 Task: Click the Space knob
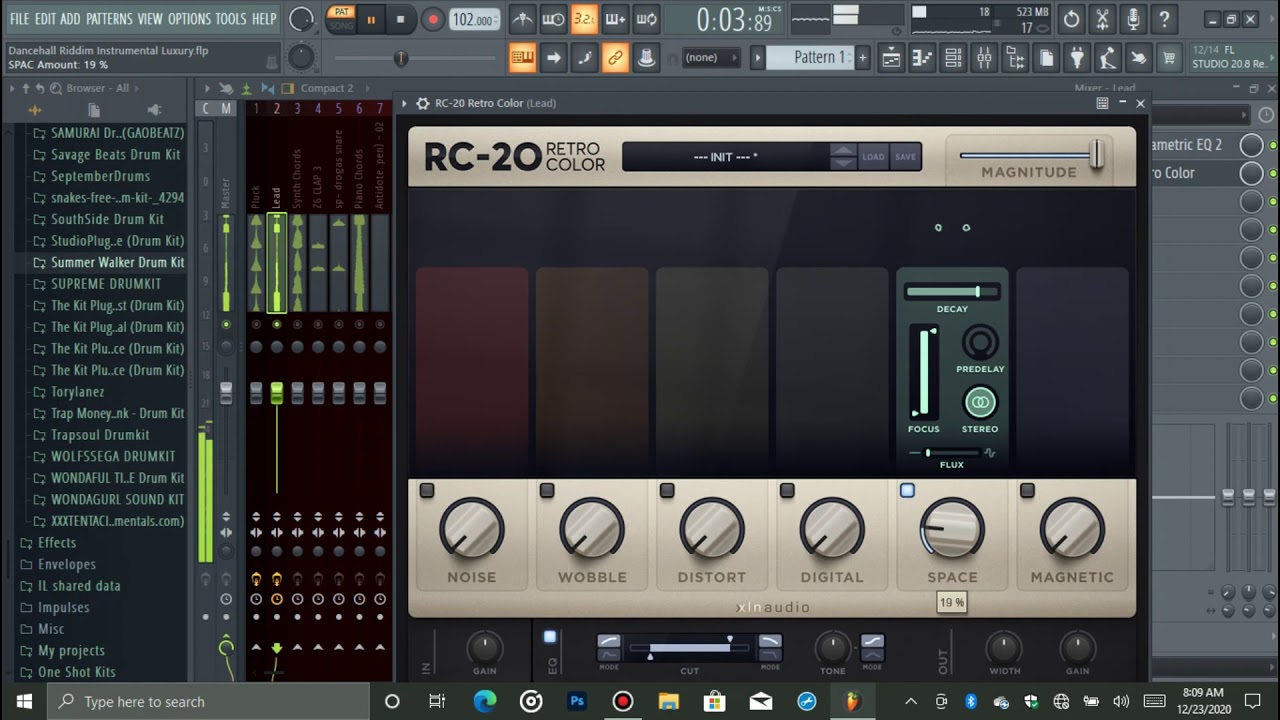pyautogui.click(x=952, y=529)
